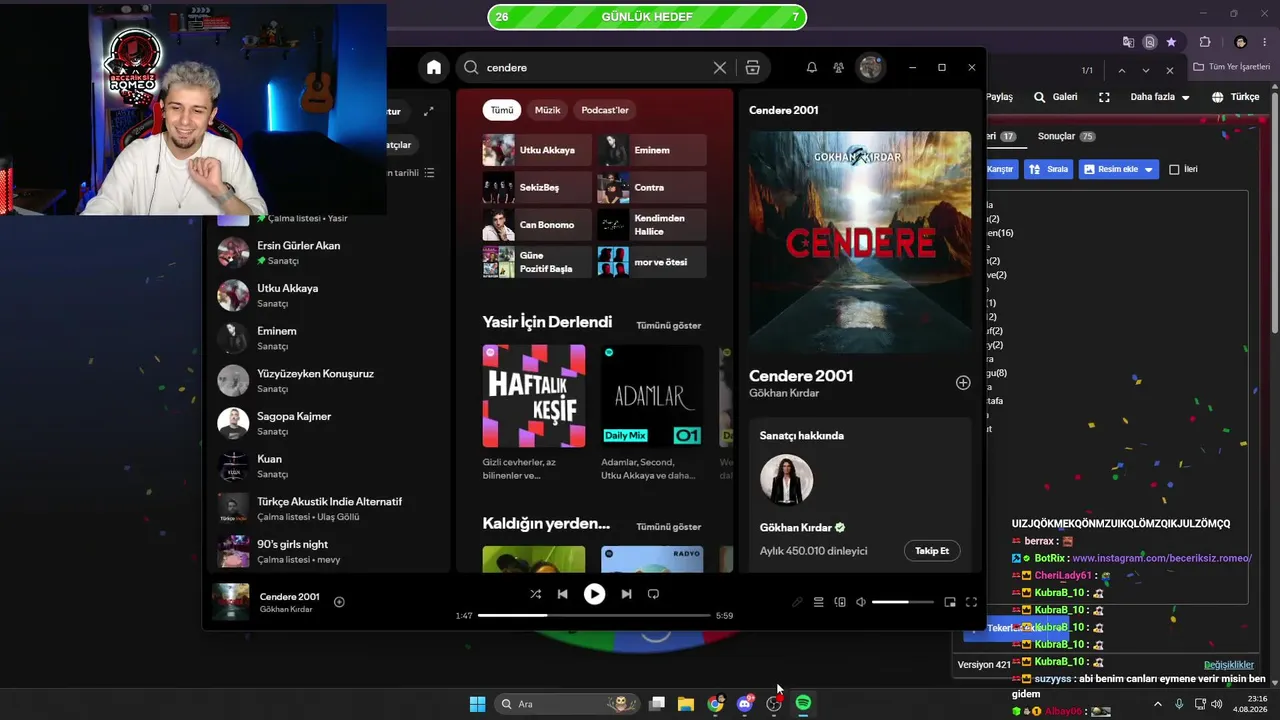The width and height of the screenshot is (1280, 720).
Task: Open Spotify notifications bell
Action: coord(812,68)
